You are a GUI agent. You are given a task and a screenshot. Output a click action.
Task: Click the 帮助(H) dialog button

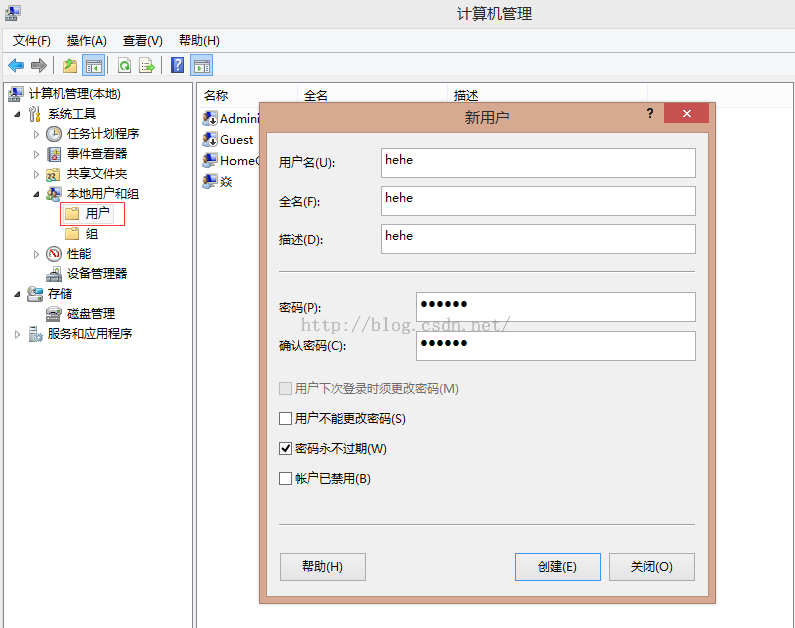click(x=322, y=567)
